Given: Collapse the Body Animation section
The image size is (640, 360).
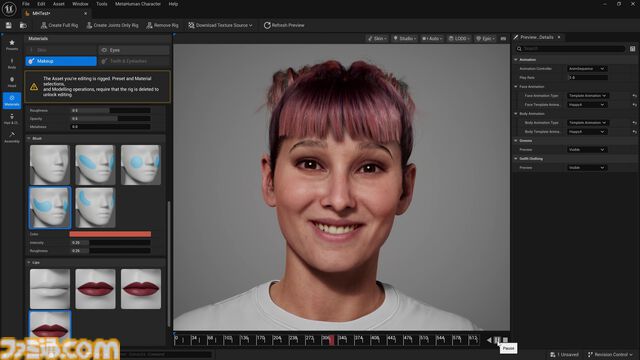Looking at the screenshot, I should click(x=516, y=113).
